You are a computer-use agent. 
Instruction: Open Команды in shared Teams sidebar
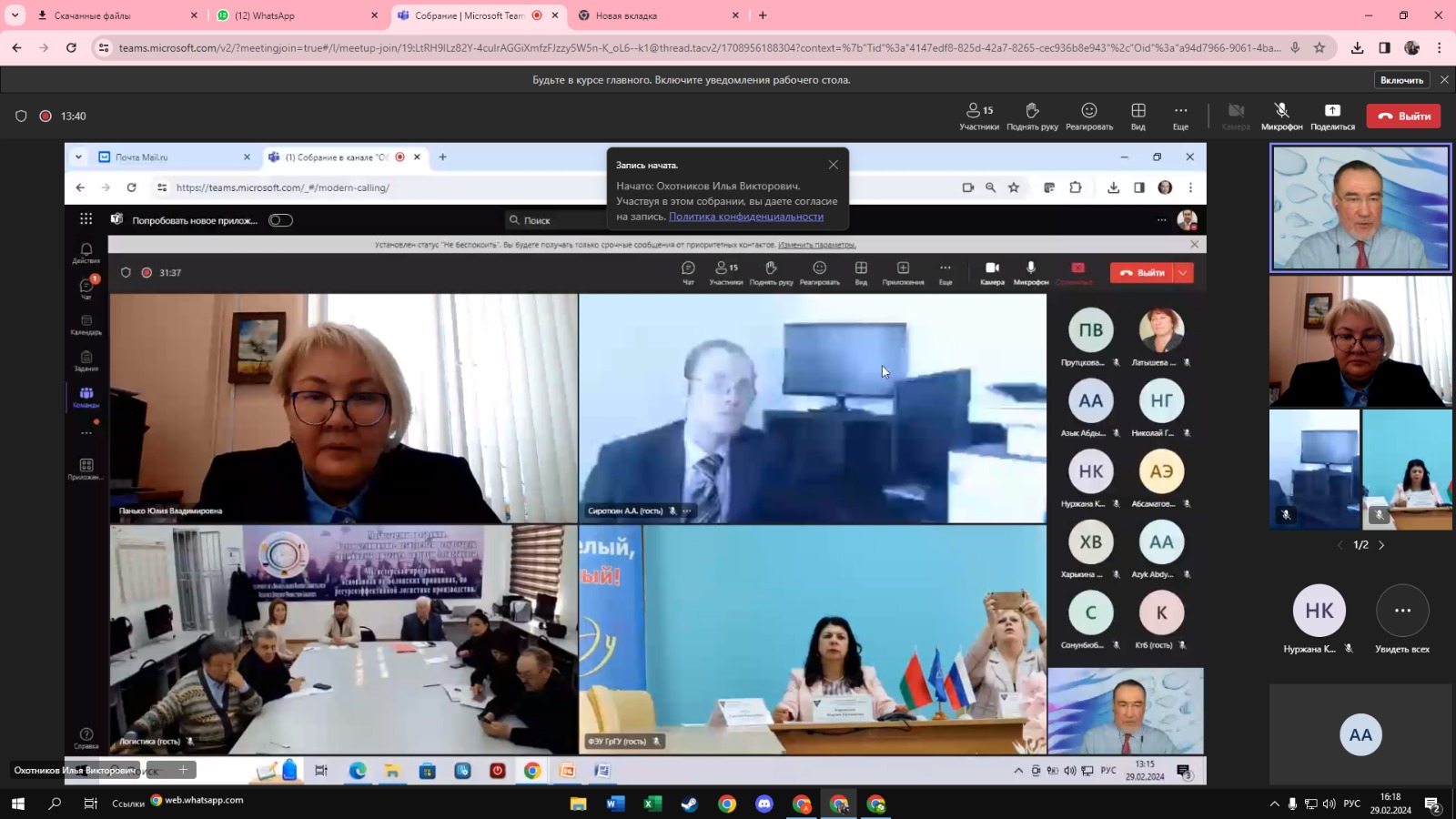tap(86, 397)
